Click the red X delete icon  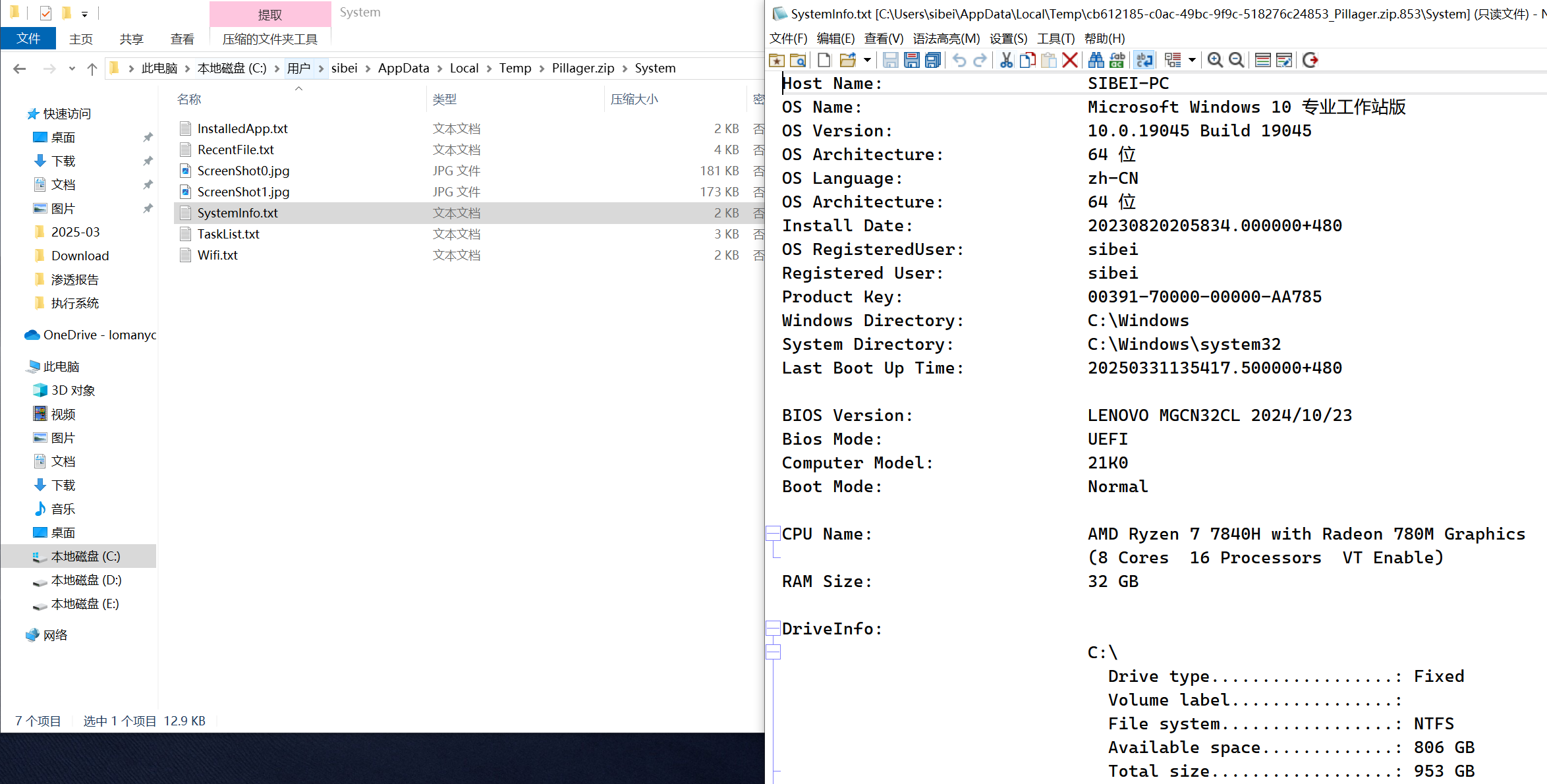point(1070,60)
